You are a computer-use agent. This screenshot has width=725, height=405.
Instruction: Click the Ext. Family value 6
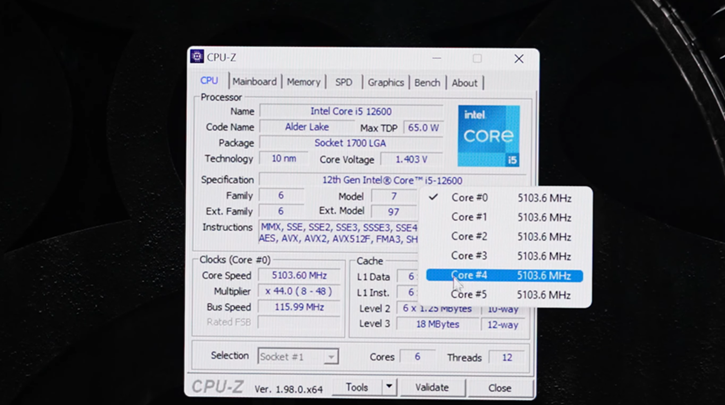click(281, 211)
